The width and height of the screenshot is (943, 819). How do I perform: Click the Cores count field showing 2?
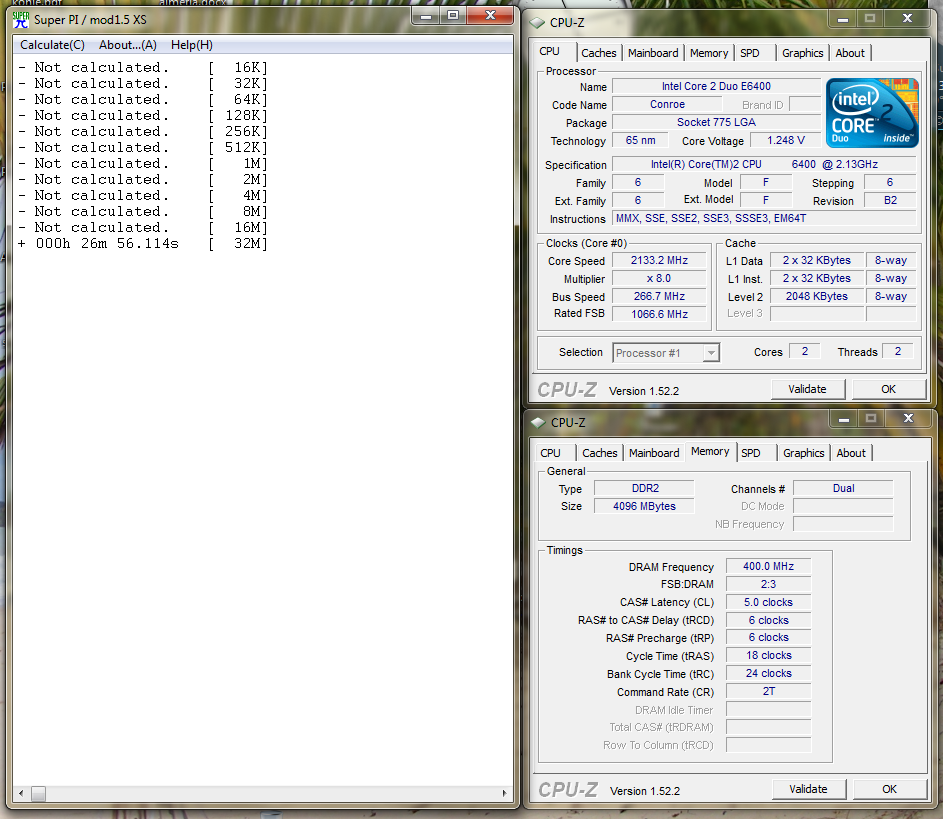point(805,351)
